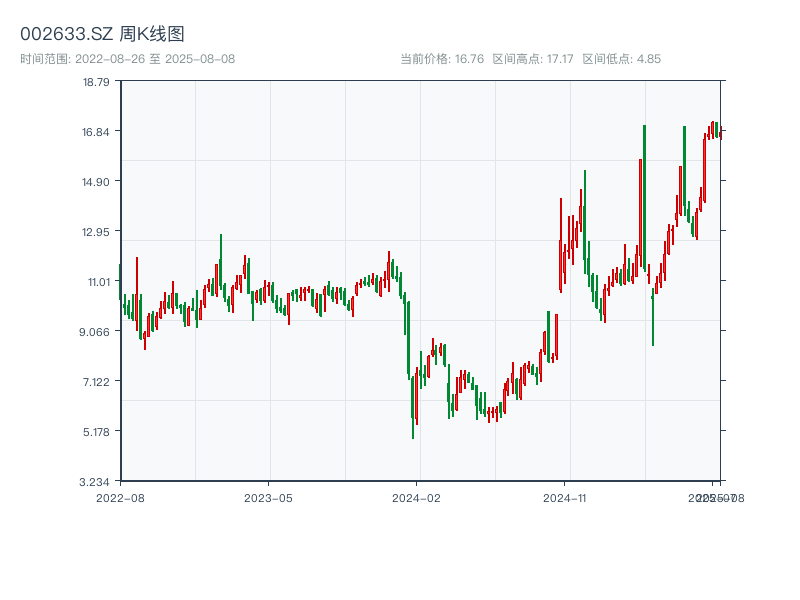Click the 11.01 price axis label
Screen dimensions: 800x600
(x=96, y=282)
